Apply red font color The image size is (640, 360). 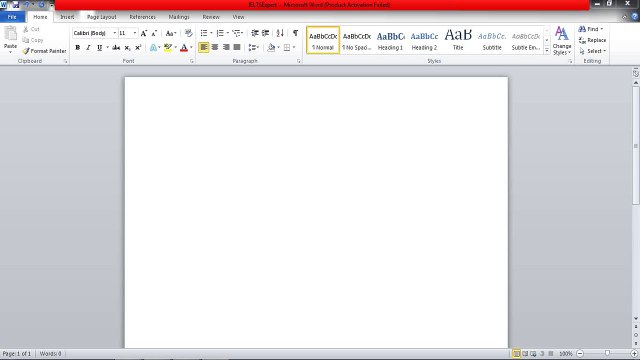[184, 48]
